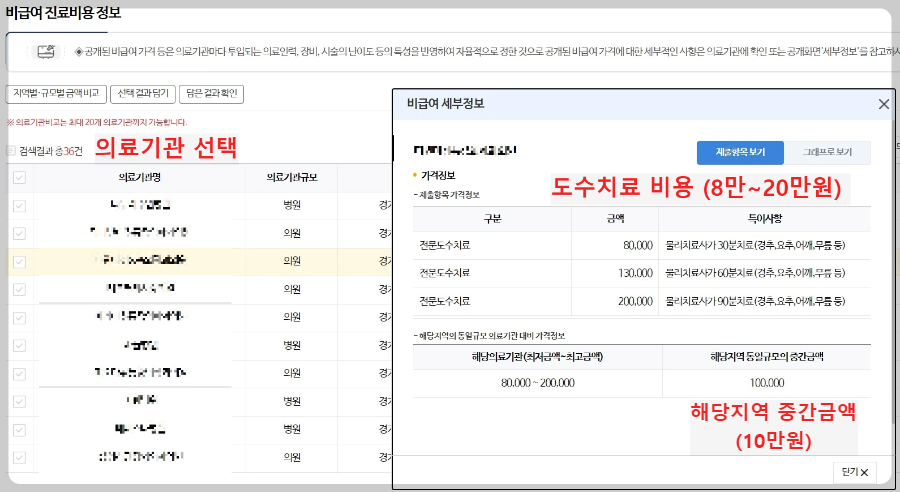Toggle the select-all checkbox in table header
Screen dimensions: 900x492
pos(19,177)
